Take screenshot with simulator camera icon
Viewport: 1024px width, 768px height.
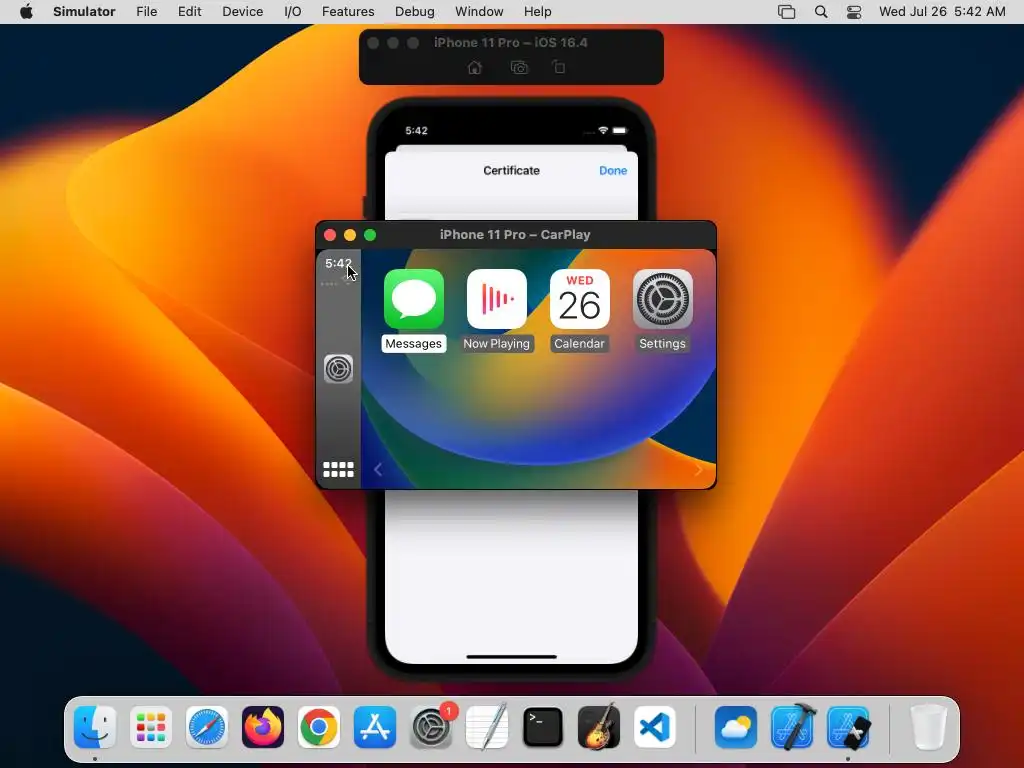[519, 67]
